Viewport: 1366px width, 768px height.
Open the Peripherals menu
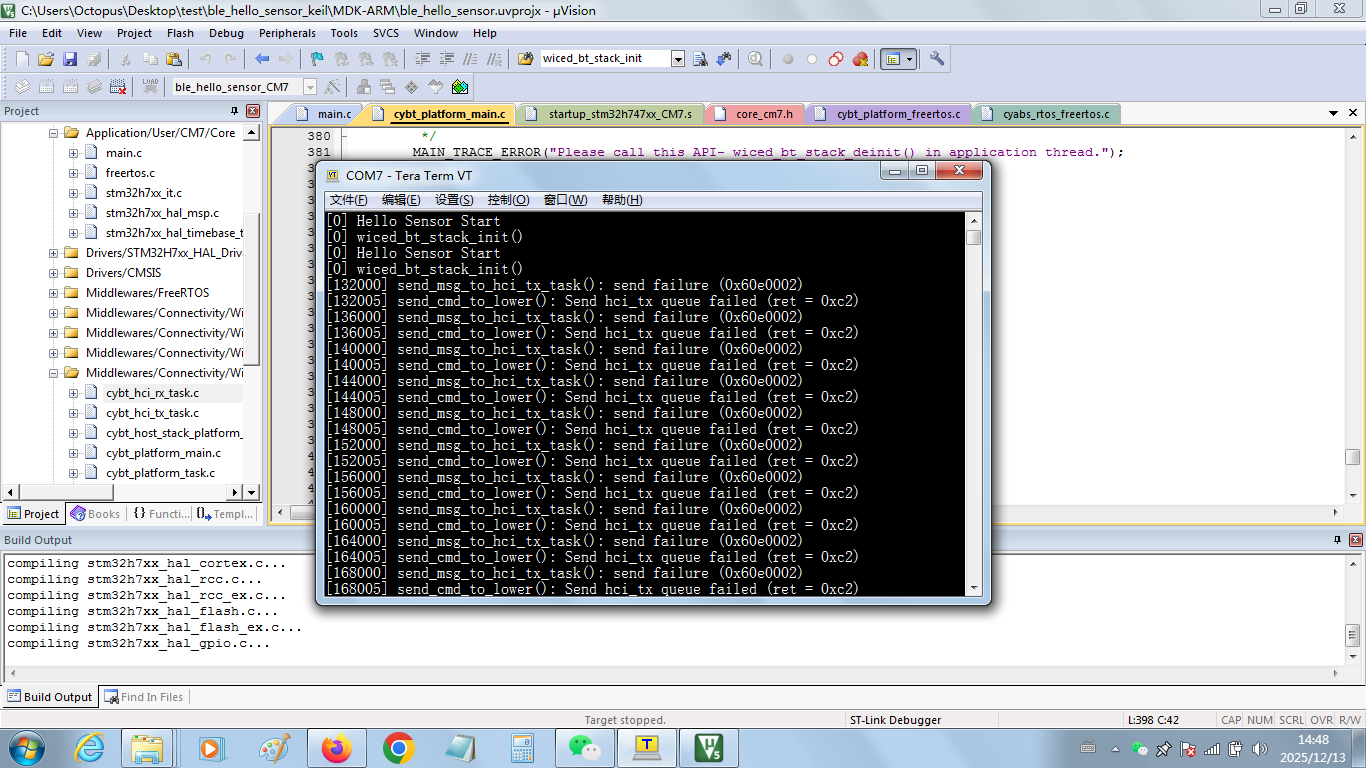(x=287, y=33)
